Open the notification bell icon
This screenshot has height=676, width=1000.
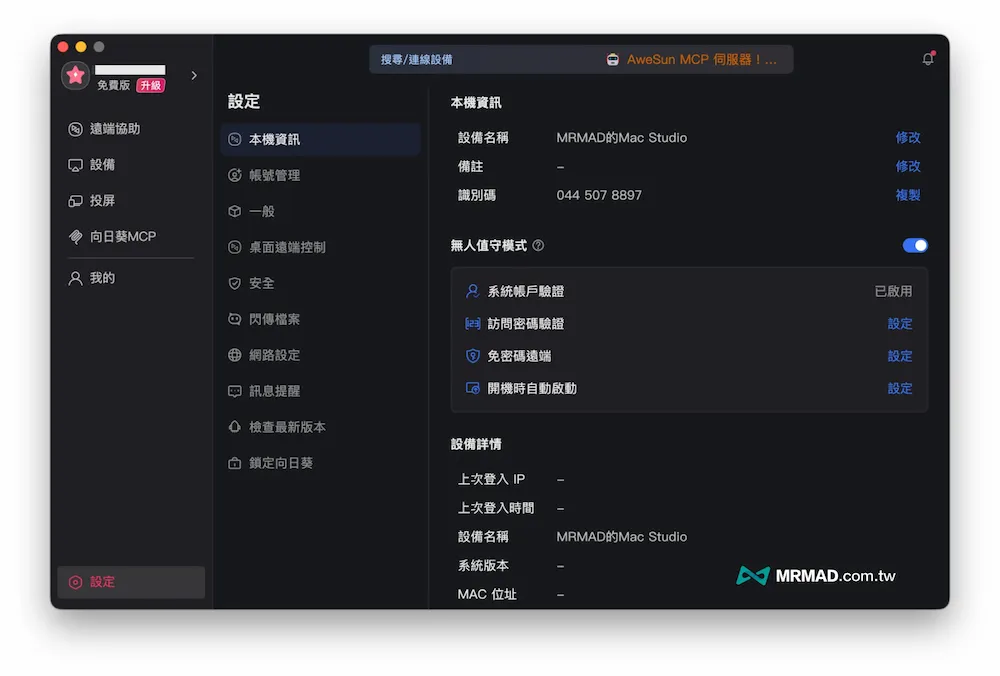click(x=928, y=59)
